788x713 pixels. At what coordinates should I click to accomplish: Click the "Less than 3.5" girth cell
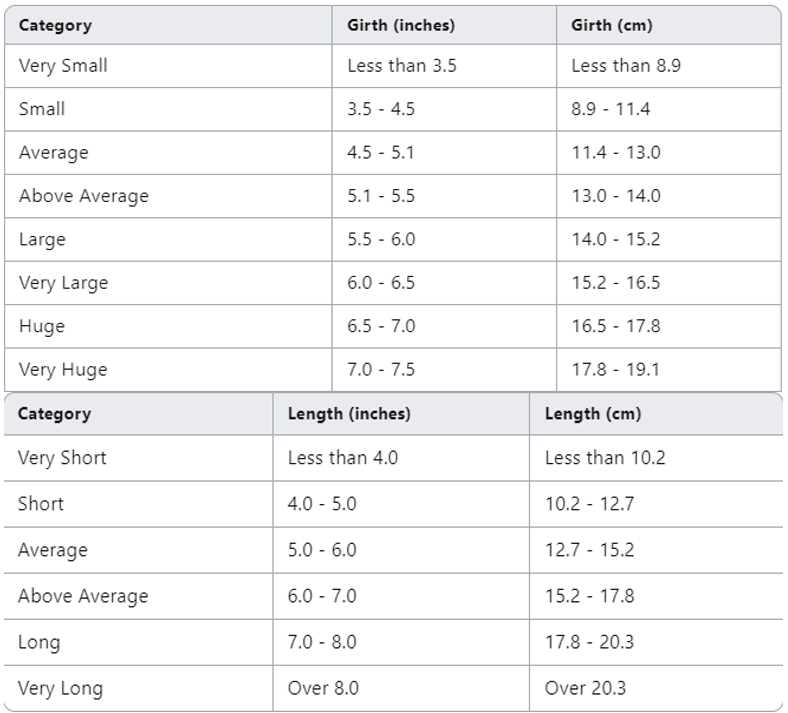click(402, 67)
